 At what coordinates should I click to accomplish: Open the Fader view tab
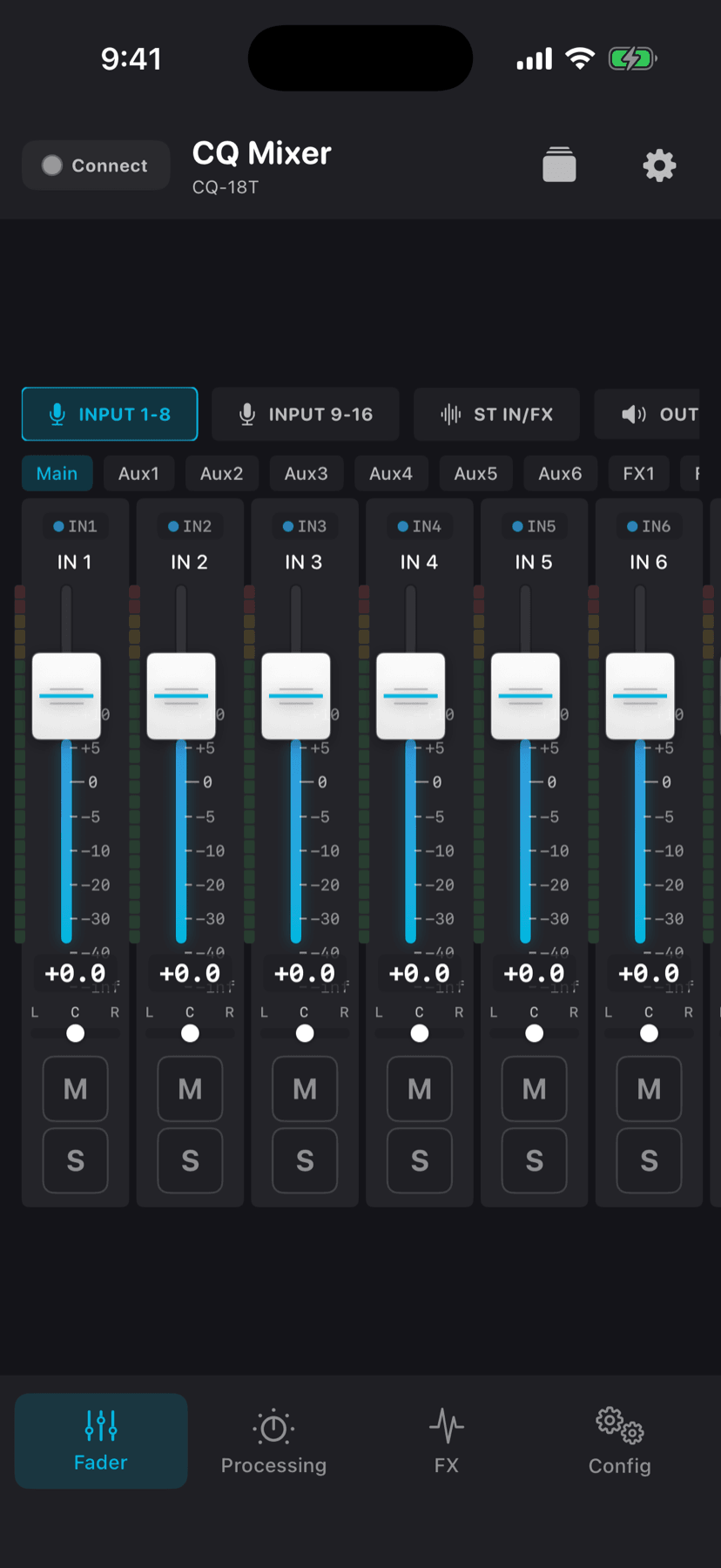click(x=101, y=1441)
